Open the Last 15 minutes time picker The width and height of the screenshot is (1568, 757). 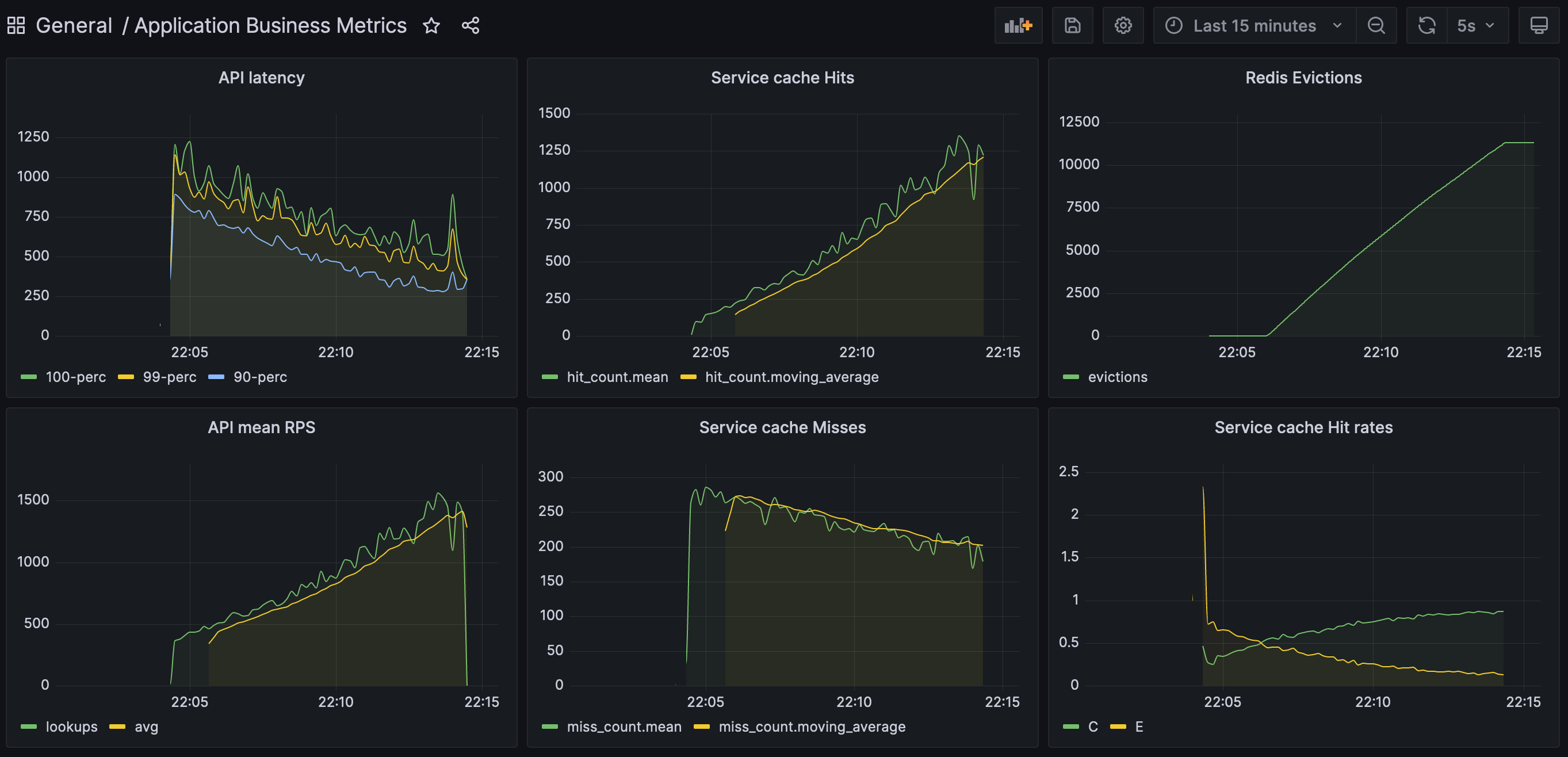pos(1253,25)
